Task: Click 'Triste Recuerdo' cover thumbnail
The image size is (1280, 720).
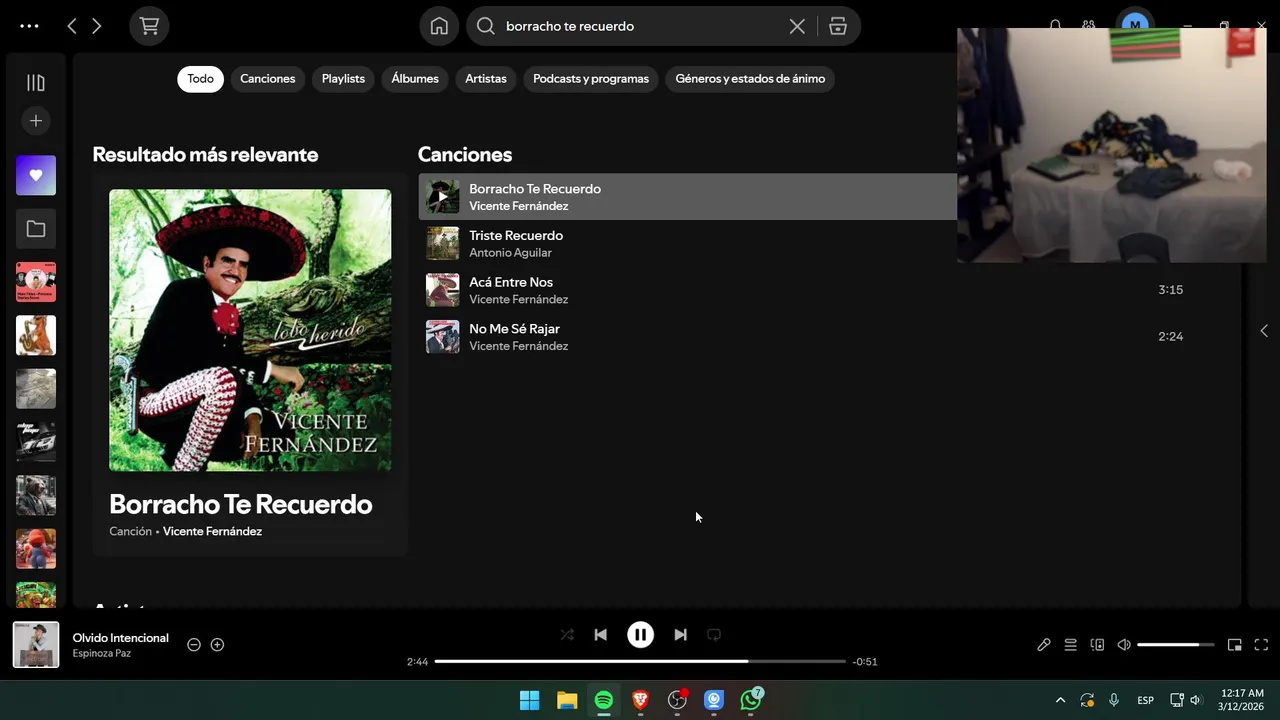Action: click(443, 243)
